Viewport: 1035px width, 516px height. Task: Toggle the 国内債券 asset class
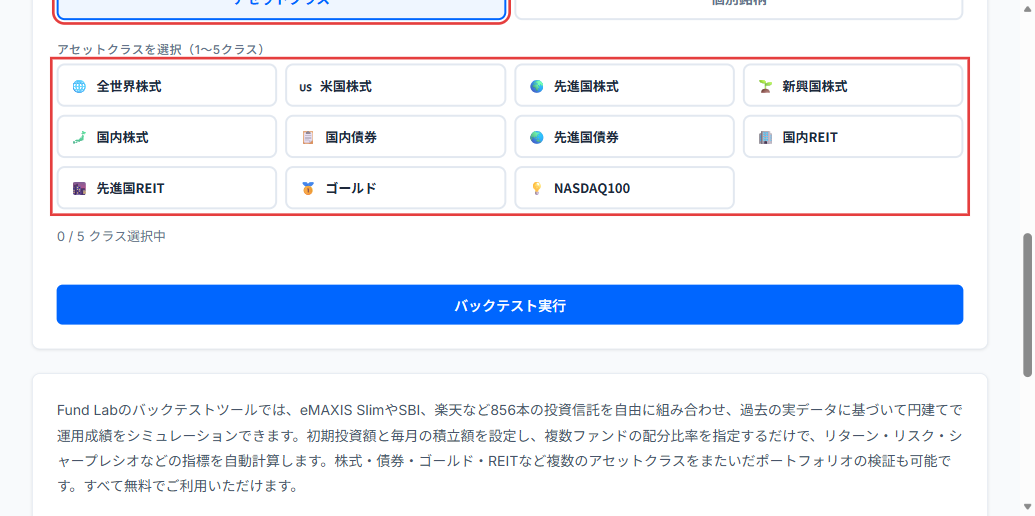[395, 137]
